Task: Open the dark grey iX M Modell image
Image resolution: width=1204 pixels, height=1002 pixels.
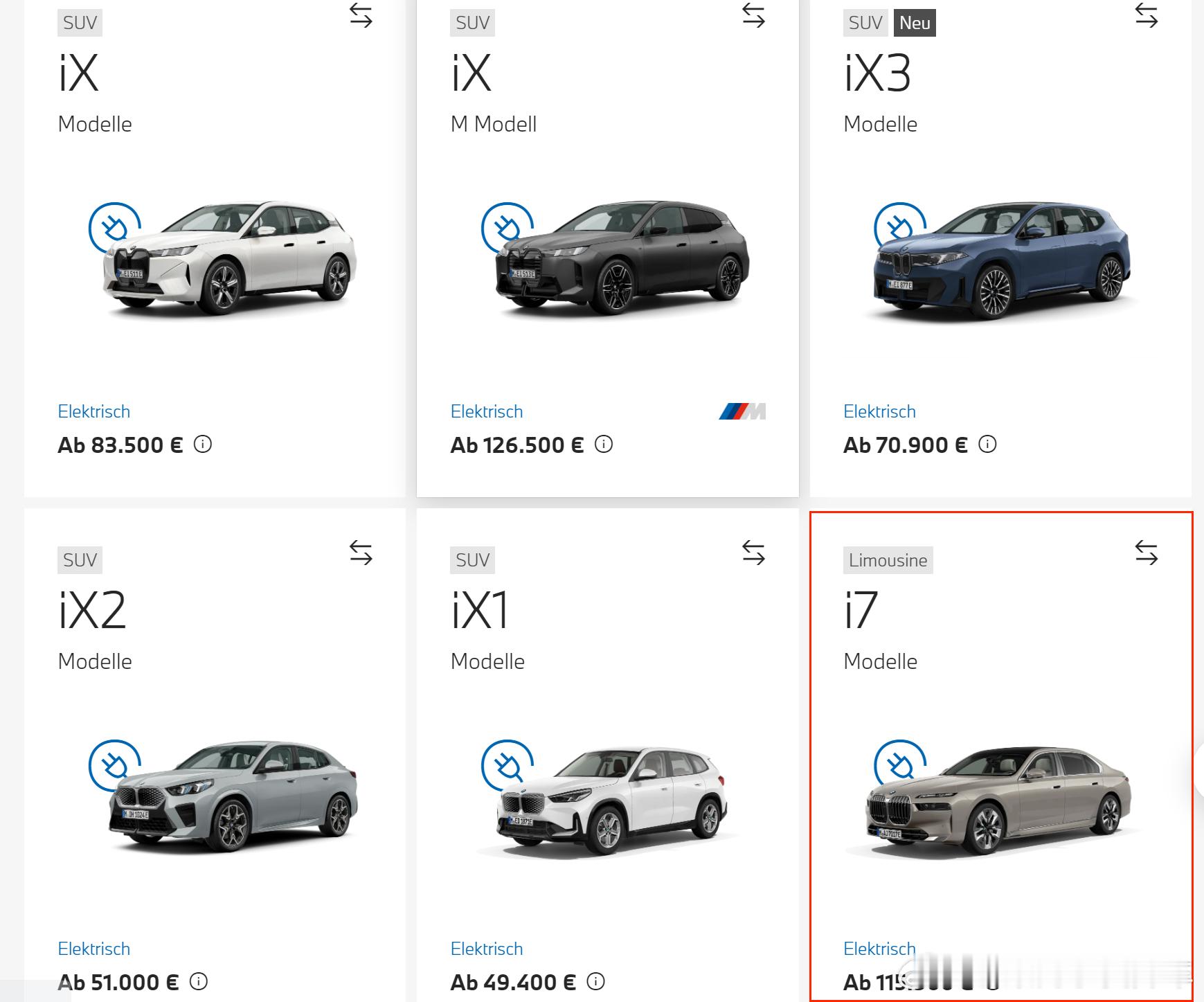Action: click(x=622, y=260)
